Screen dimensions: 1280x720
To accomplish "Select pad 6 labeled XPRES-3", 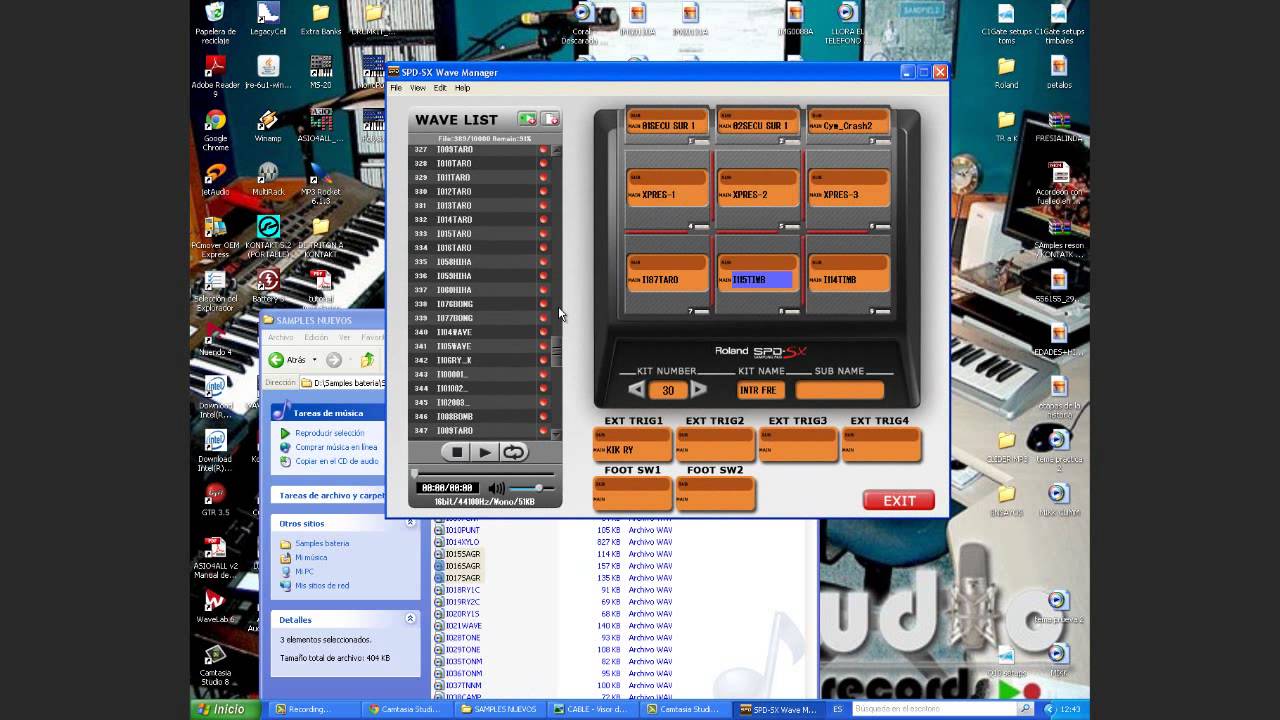I will (x=849, y=189).
